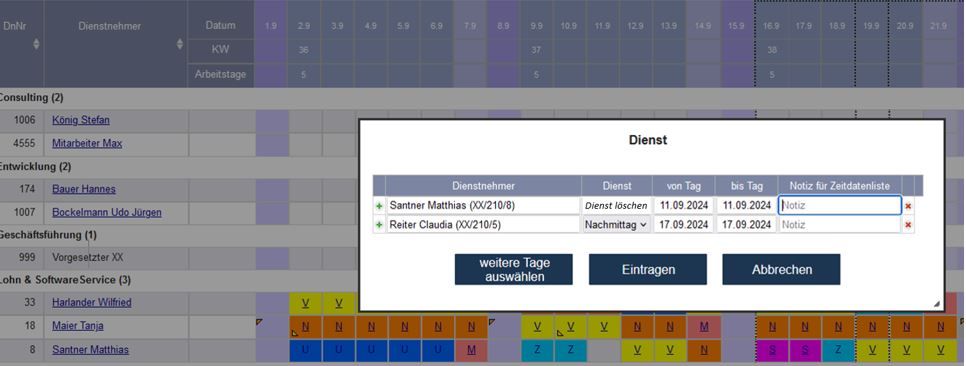Select the orange N shift on 14.9 for Santner Matthias
This screenshot has width=966, height=366.
tap(704, 350)
